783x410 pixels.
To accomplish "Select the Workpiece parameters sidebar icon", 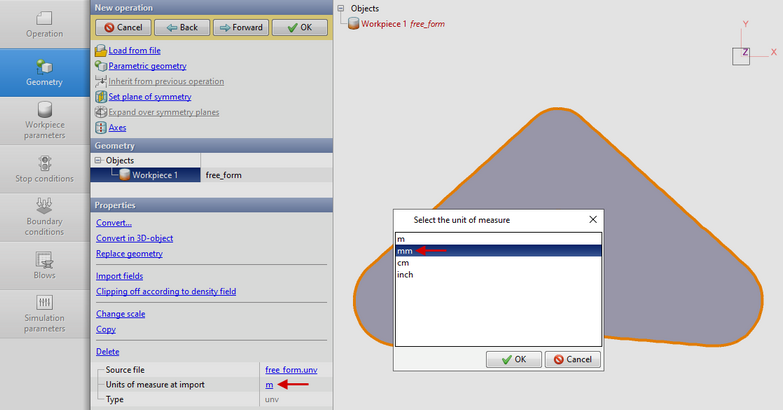I will coord(43,117).
